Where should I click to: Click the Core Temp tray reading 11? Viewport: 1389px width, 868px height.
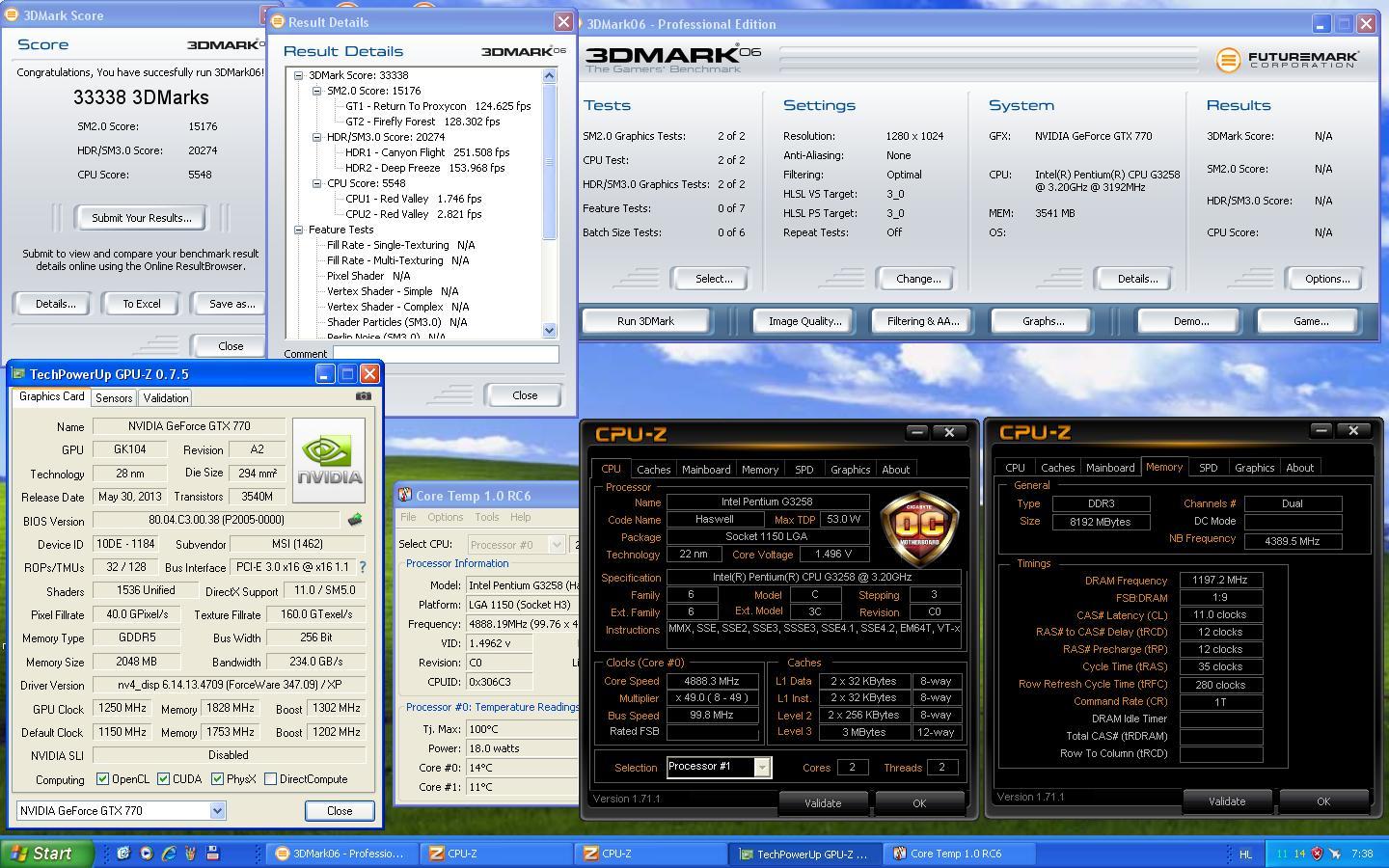click(1282, 854)
